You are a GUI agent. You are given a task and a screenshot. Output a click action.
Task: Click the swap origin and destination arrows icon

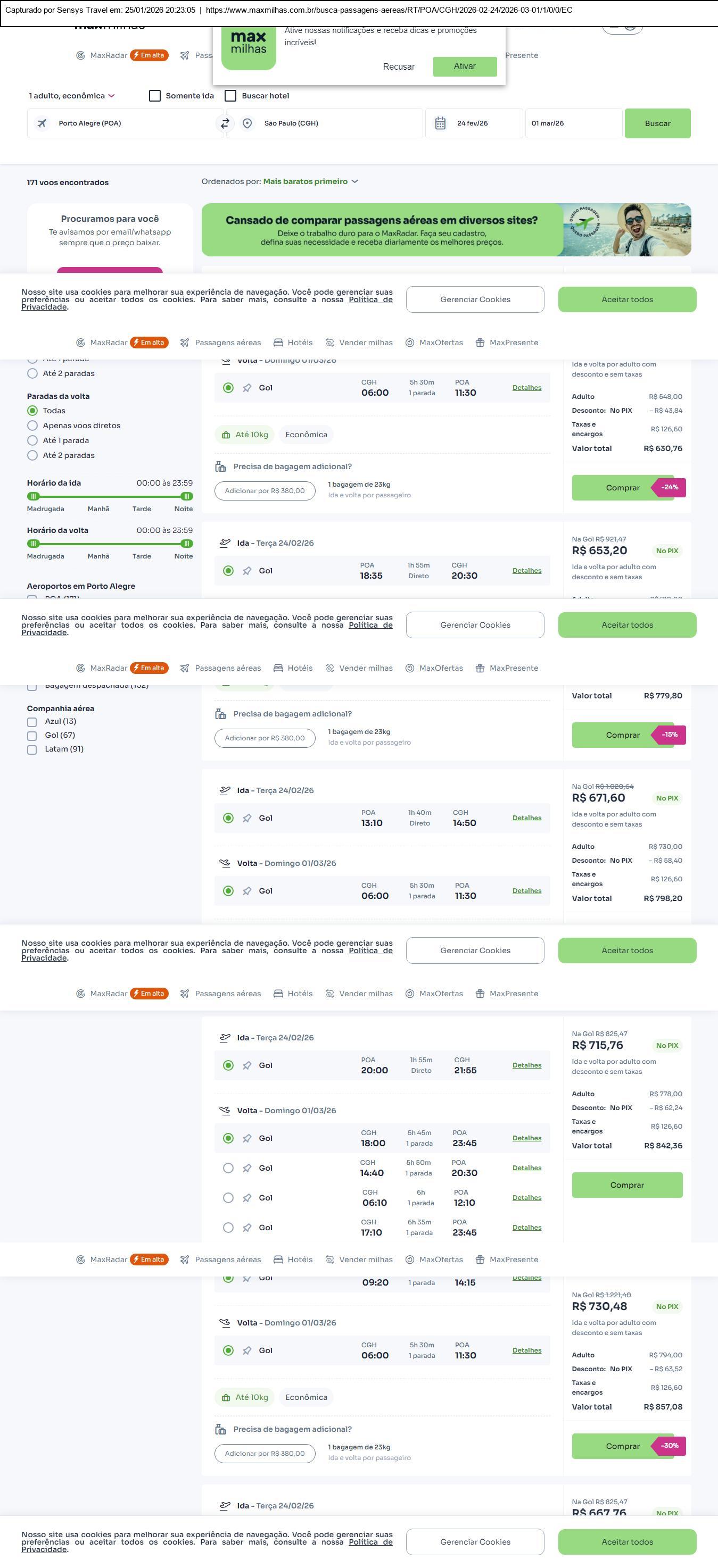[x=225, y=123]
